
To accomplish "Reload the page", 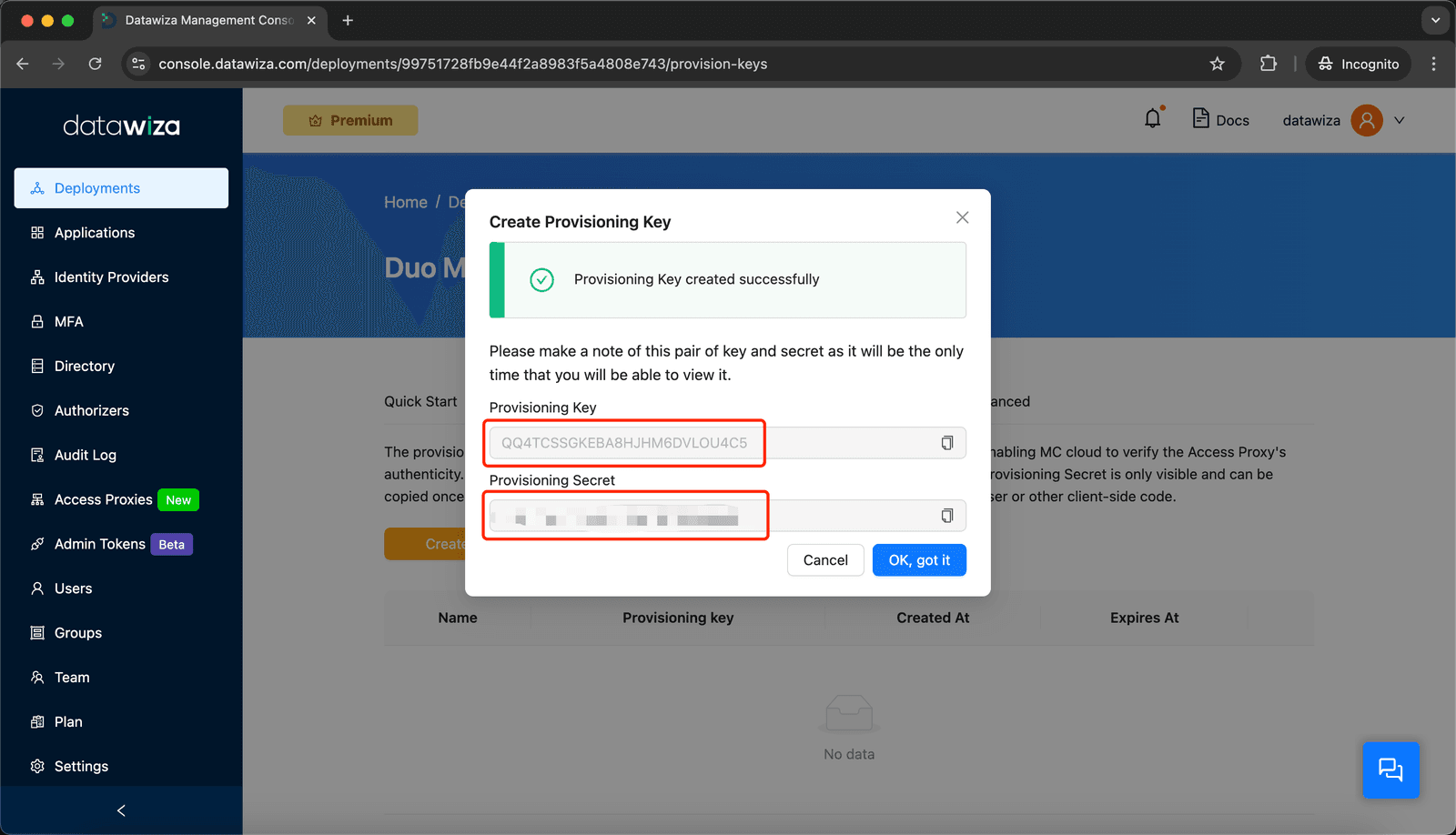I will (95, 64).
